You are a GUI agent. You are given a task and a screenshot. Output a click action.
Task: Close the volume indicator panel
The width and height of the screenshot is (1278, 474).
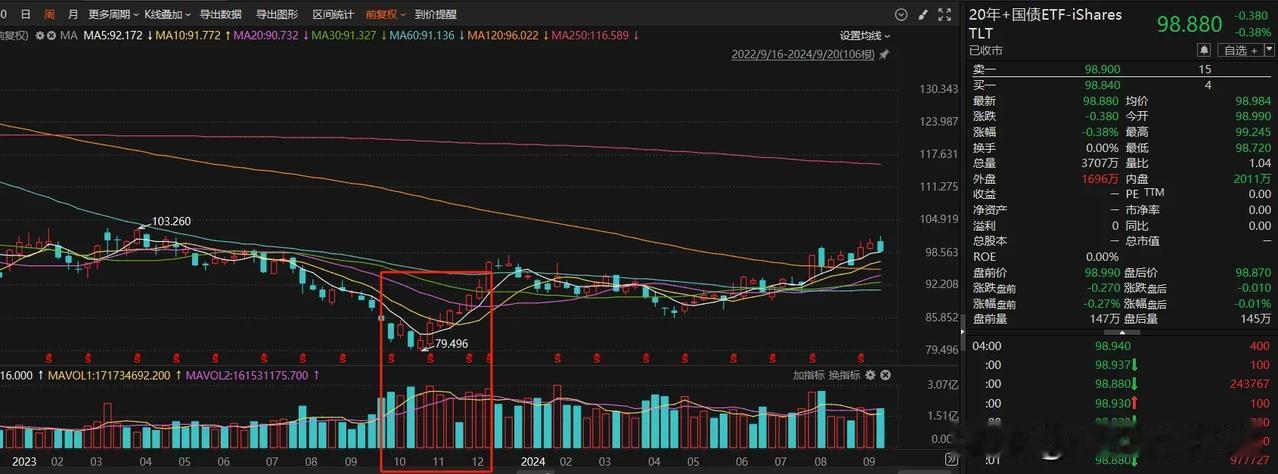point(885,375)
